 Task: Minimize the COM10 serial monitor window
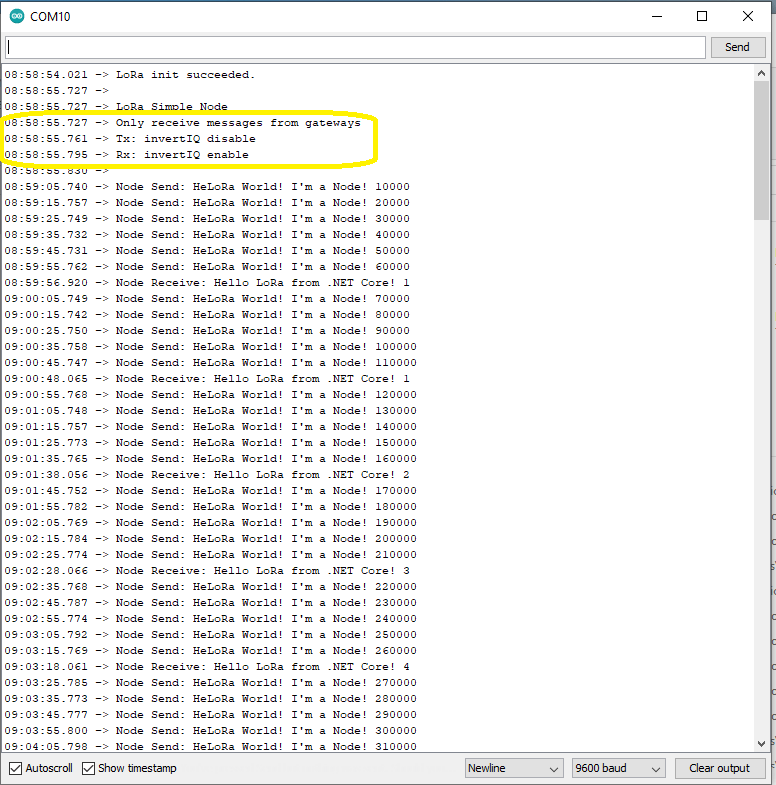click(657, 16)
